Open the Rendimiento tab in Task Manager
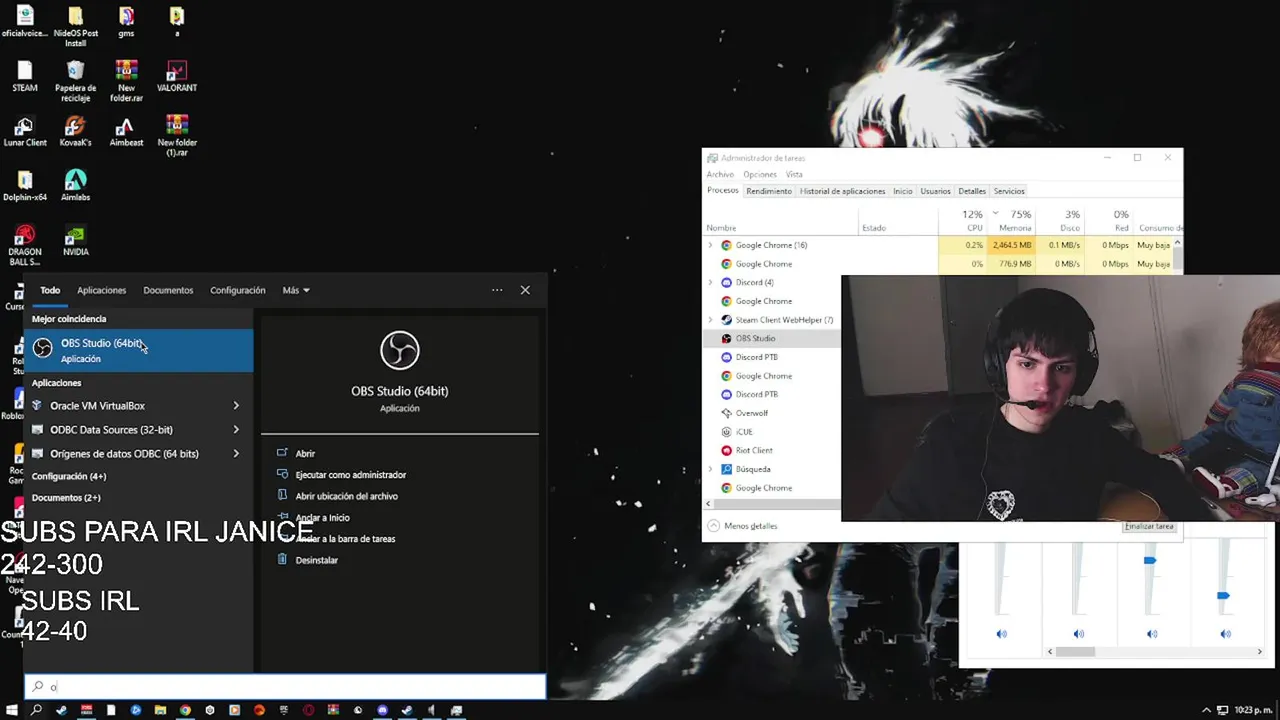This screenshot has height=720, width=1280. [x=769, y=191]
